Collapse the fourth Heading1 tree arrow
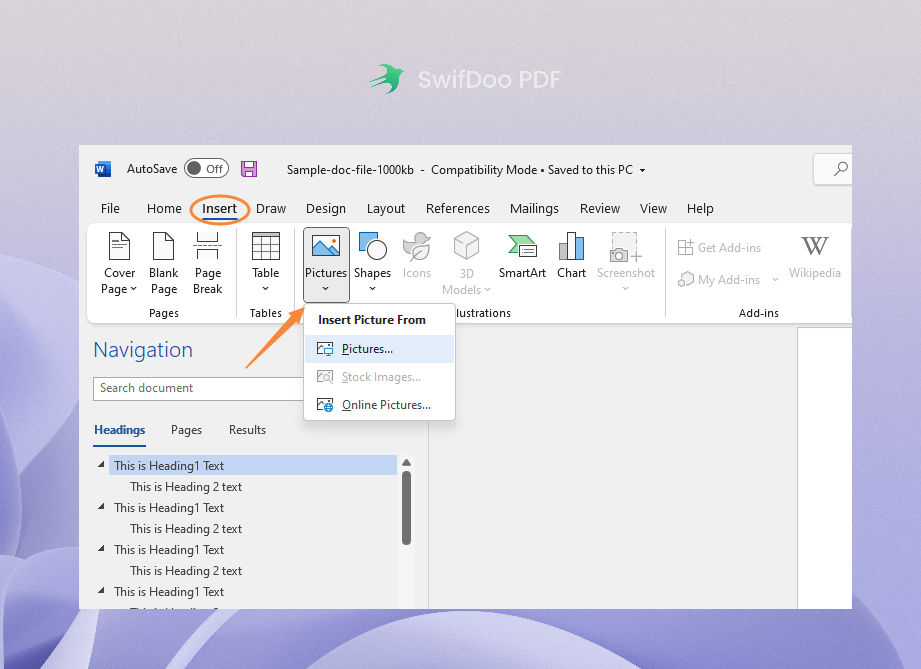The height and width of the screenshot is (669, 921). pos(101,590)
